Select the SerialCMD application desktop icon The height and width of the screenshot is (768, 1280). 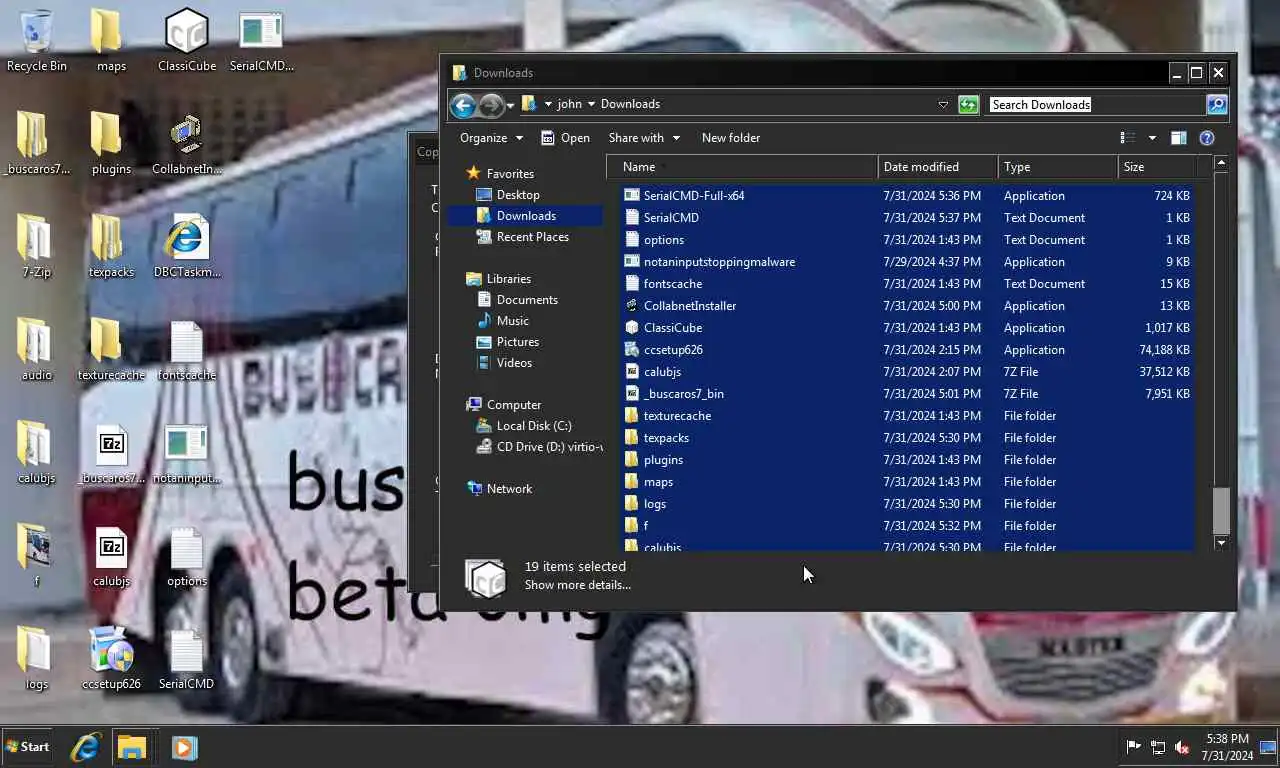click(261, 42)
